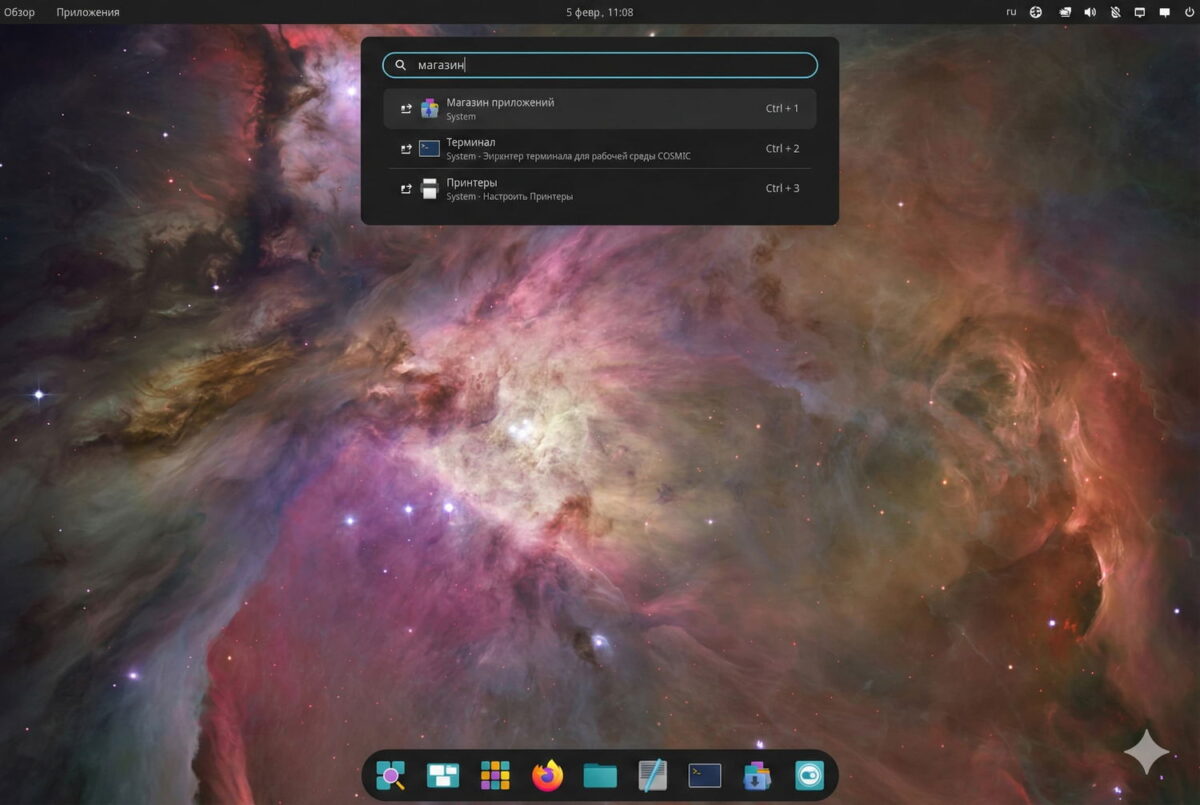1200x805 pixels.
Task: Open the notifications applet in the panel
Action: click(x=1163, y=12)
